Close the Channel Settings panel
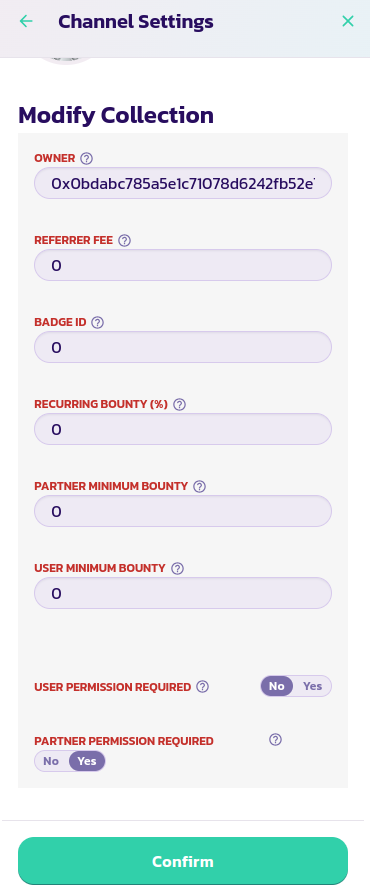Screen dimensions: 370x891 pos(348,22)
